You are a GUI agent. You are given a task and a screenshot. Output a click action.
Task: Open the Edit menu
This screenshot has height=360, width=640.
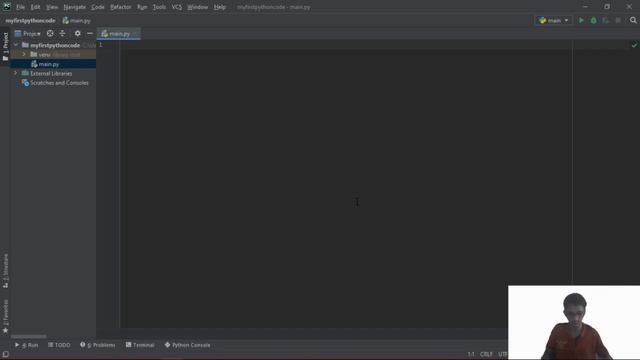click(x=36, y=7)
